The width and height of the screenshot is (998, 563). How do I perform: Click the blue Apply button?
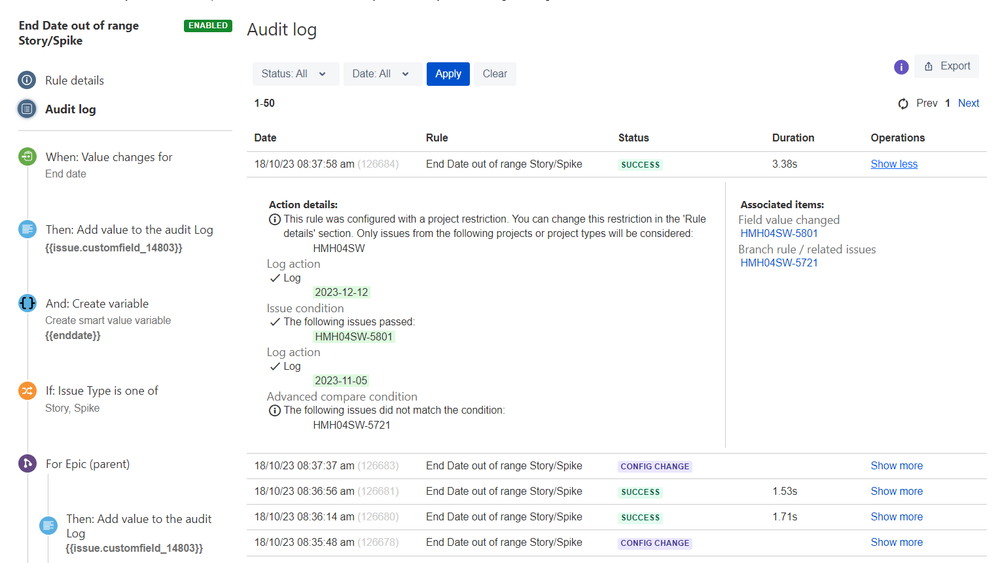(448, 74)
